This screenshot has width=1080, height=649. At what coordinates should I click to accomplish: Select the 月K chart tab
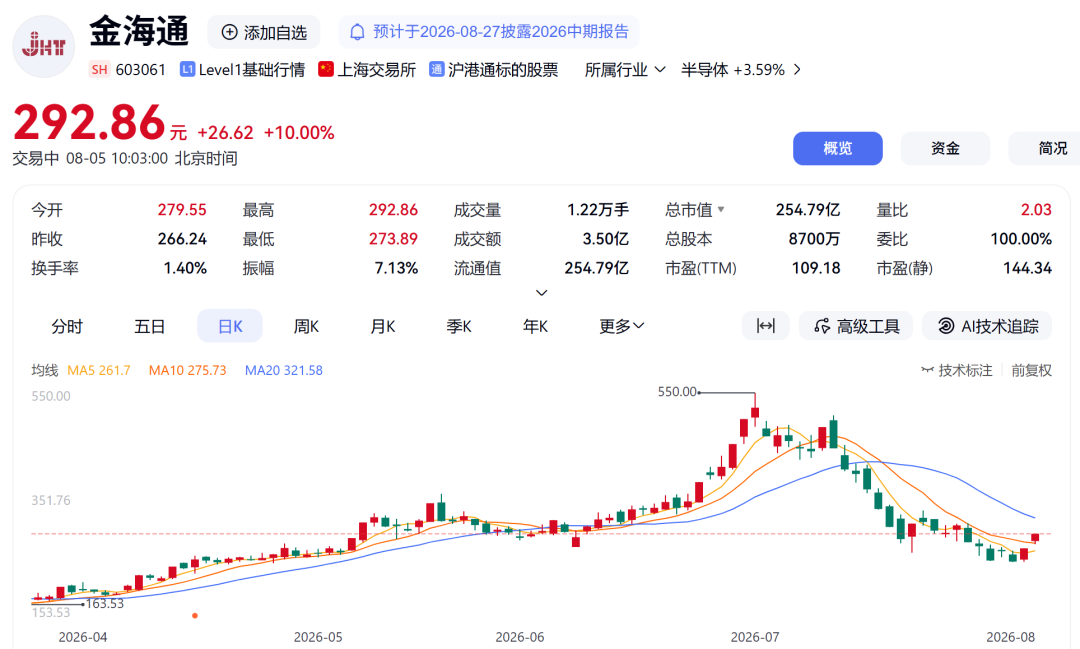click(x=382, y=326)
